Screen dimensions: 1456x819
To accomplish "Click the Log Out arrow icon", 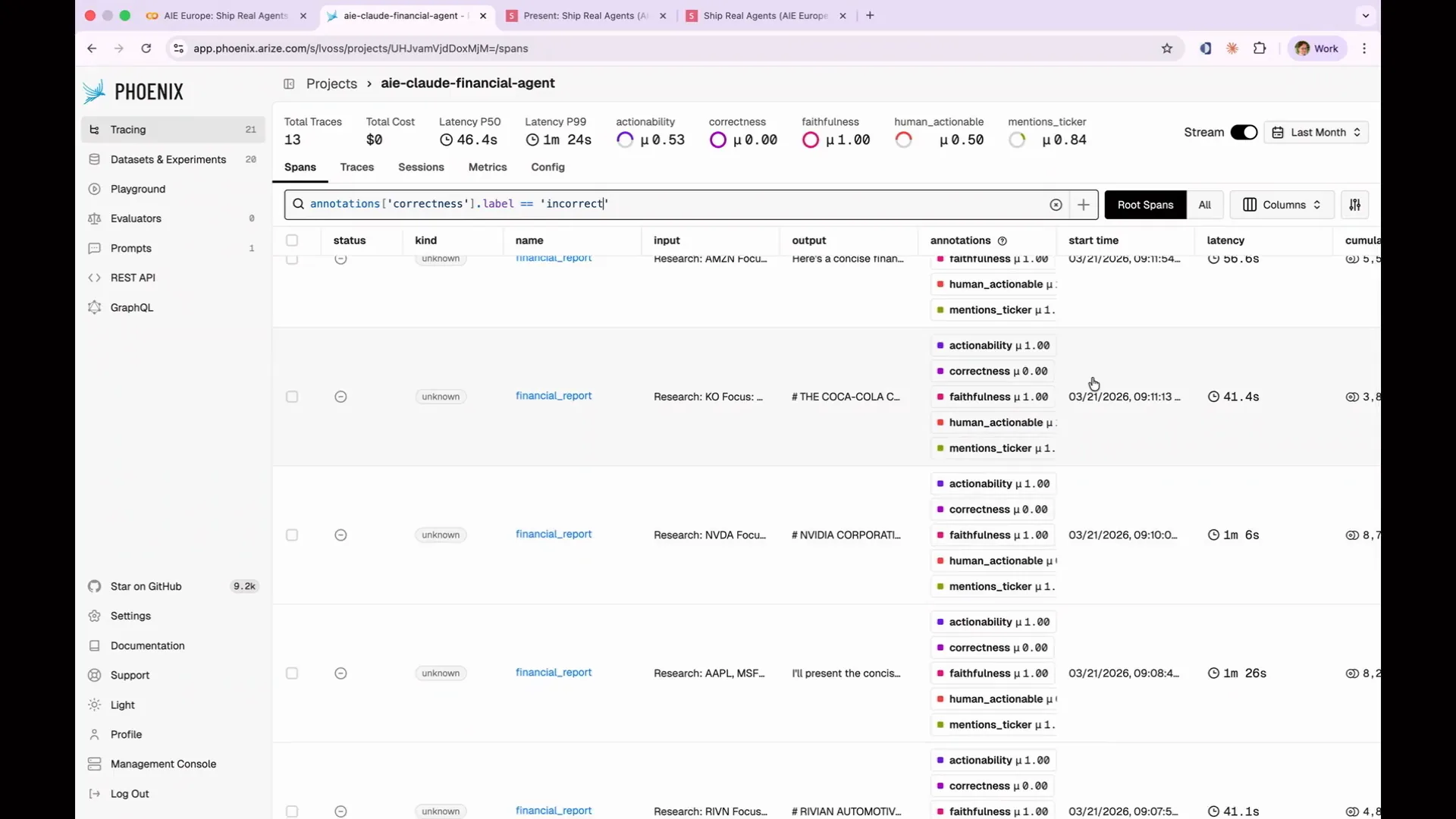I will click(95, 793).
